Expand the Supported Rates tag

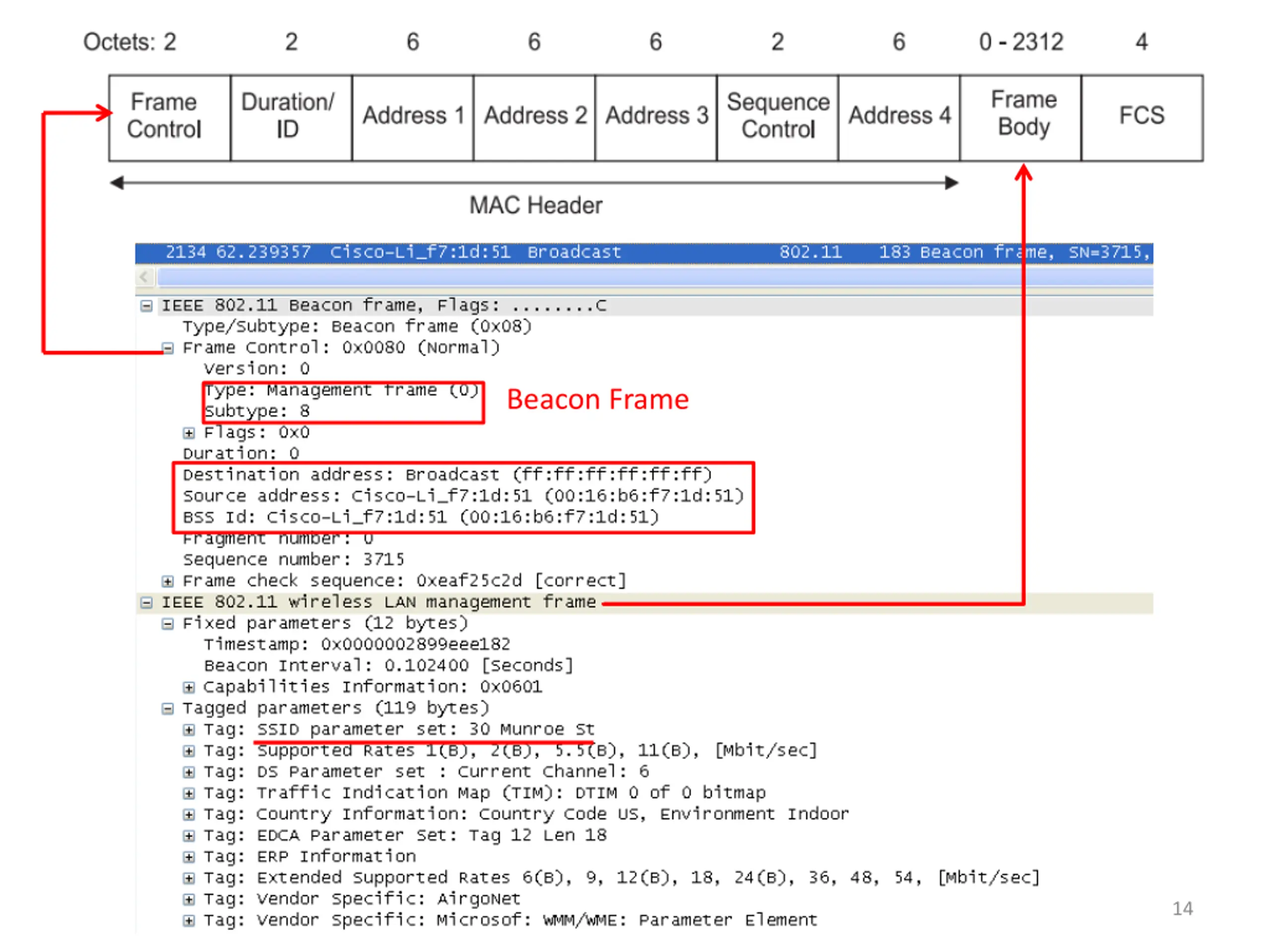pyautogui.click(x=189, y=752)
